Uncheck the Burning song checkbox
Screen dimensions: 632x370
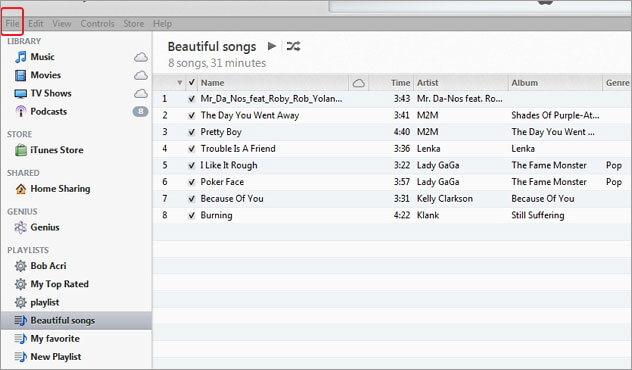click(x=191, y=216)
